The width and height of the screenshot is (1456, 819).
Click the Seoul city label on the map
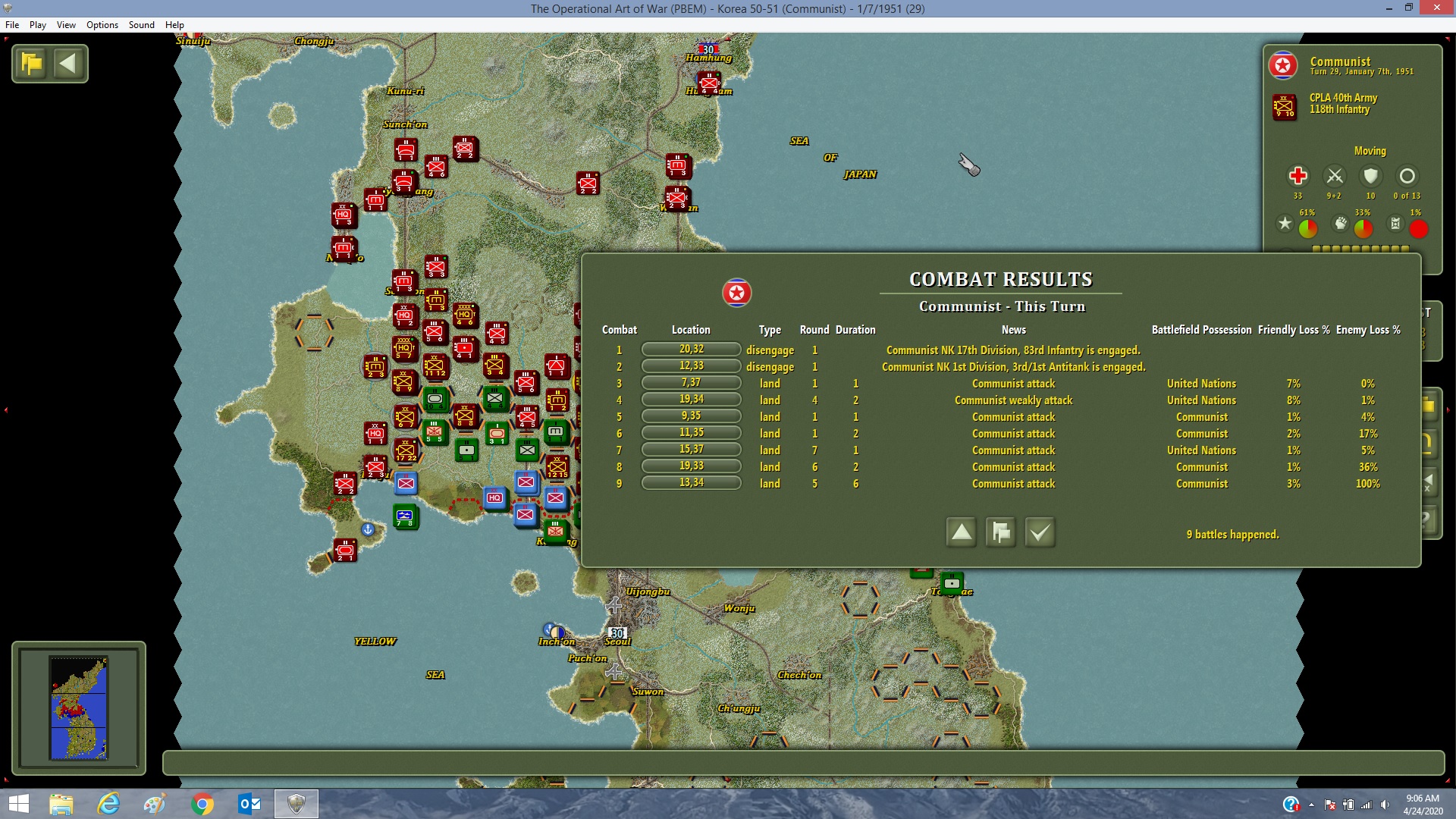point(618,642)
